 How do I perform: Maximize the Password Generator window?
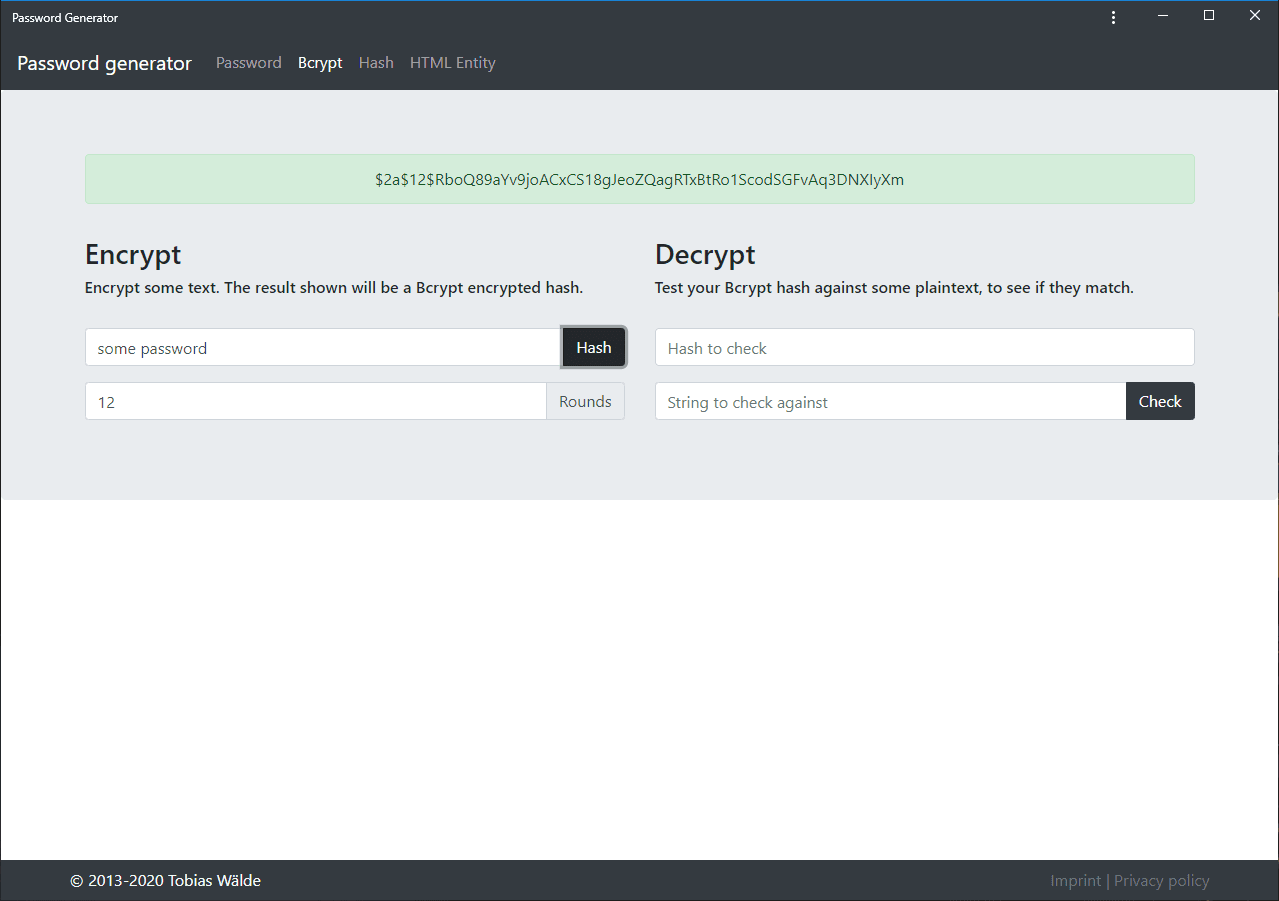pyautogui.click(x=1209, y=16)
